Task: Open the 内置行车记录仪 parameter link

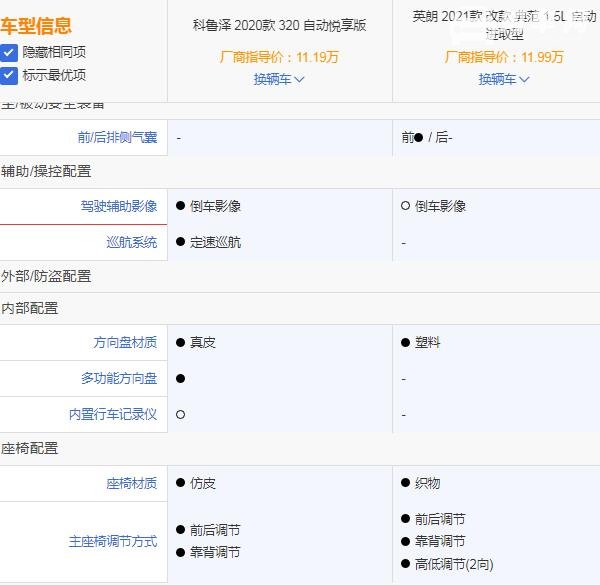Action: click(113, 414)
